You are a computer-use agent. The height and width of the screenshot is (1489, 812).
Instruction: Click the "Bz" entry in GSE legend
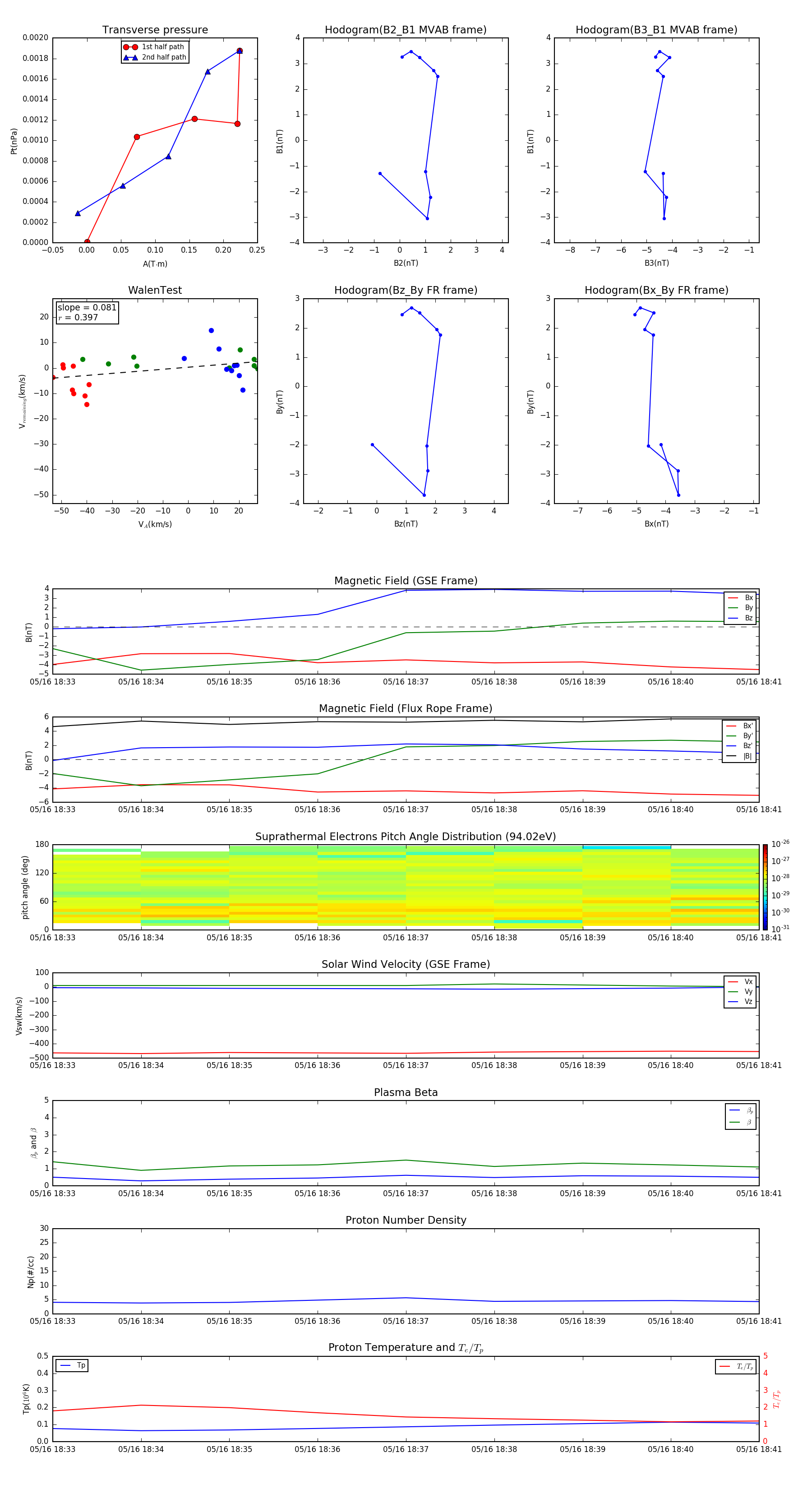point(740,619)
